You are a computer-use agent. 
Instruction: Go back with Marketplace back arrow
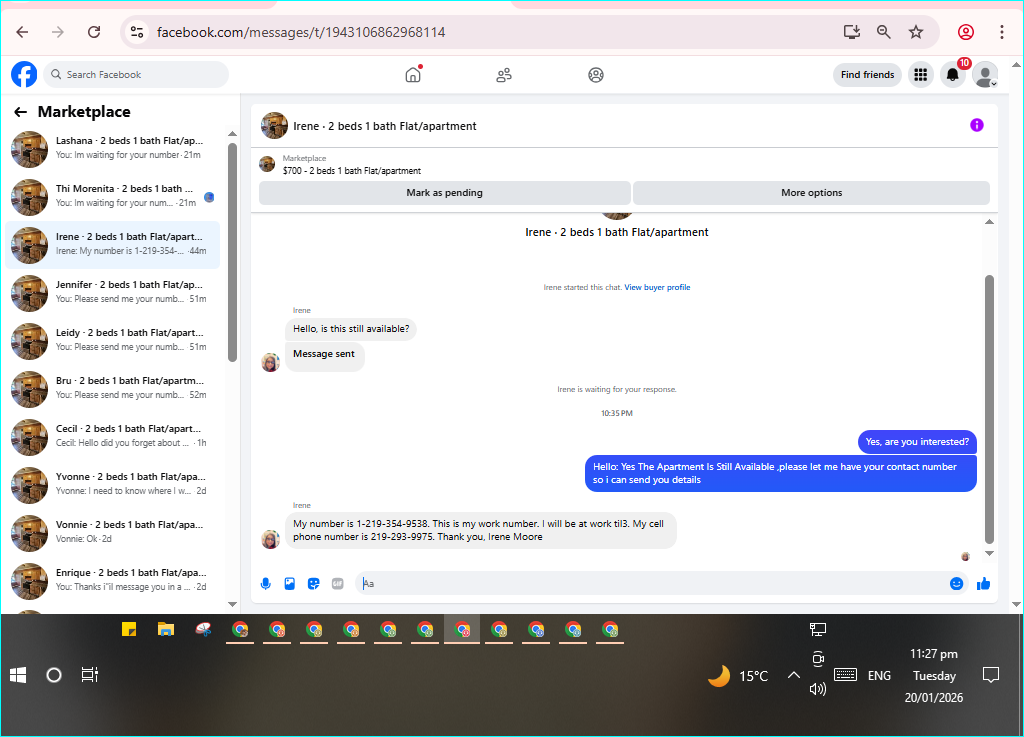tap(21, 112)
